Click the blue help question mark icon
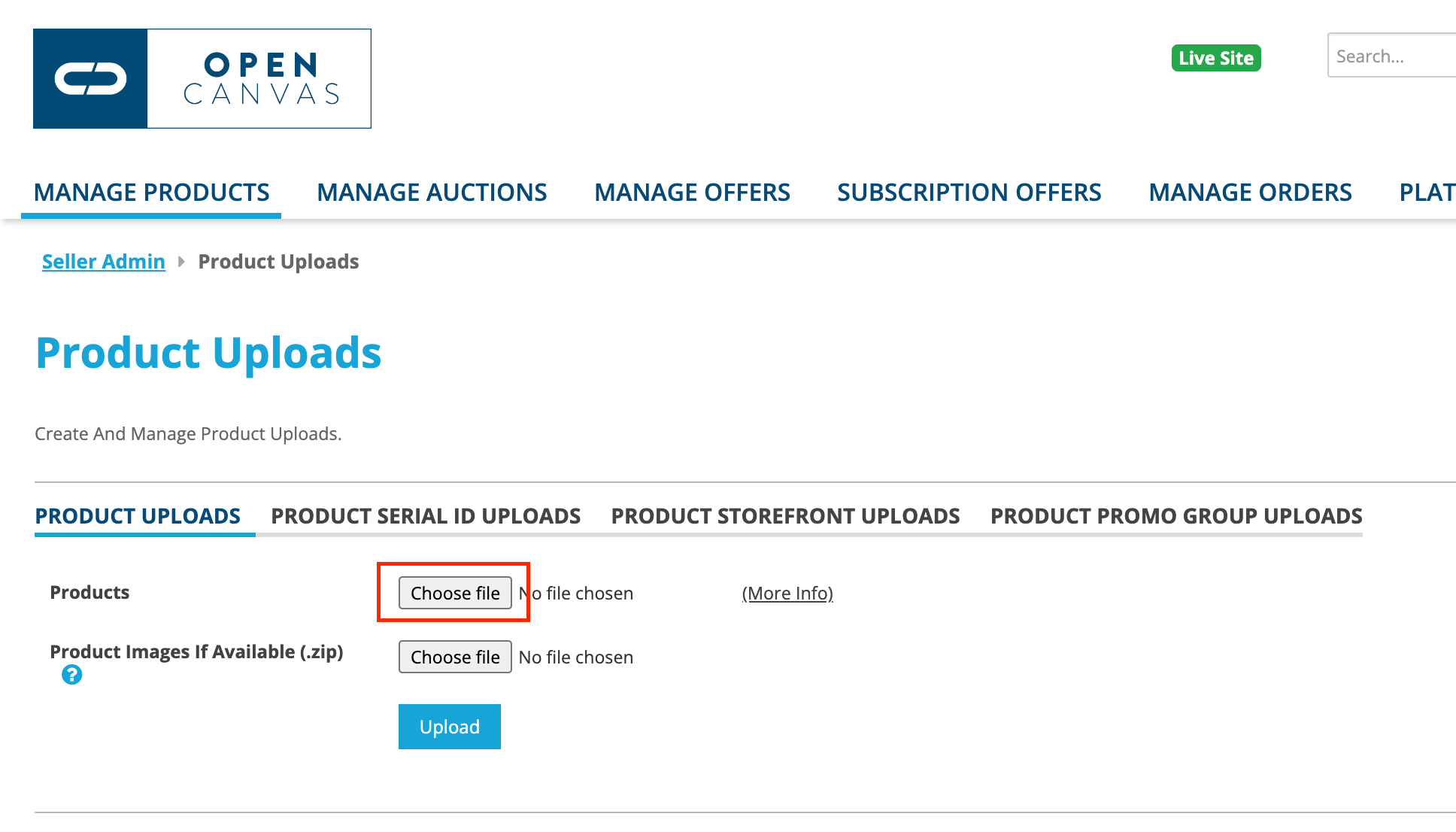Viewport: 1456px width, 832px height. [x=72, y=675]
